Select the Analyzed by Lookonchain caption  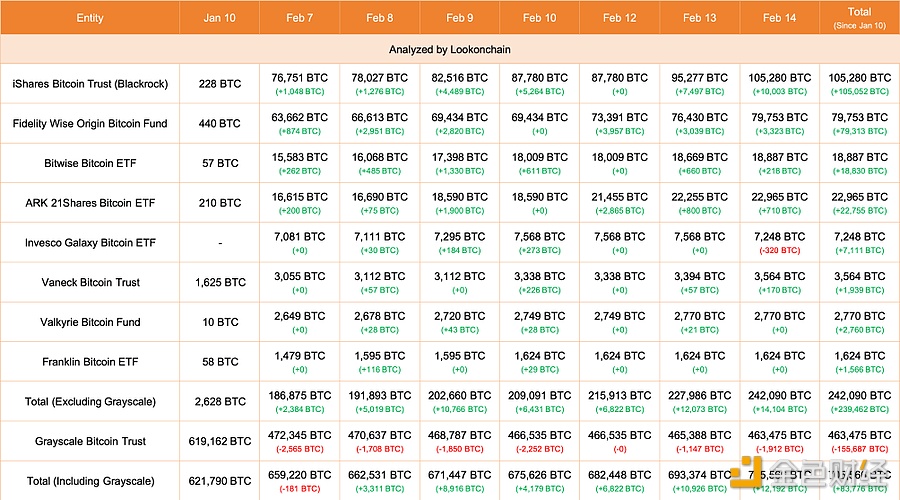pos(449,49)
